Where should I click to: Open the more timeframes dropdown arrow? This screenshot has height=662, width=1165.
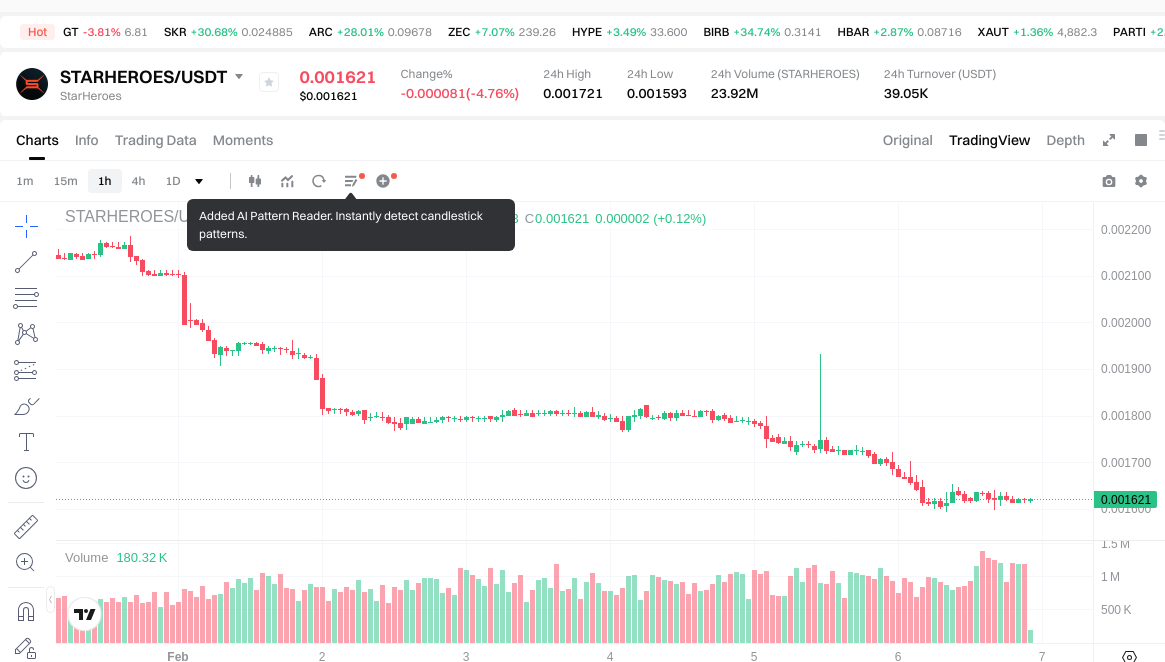[199, 181]
